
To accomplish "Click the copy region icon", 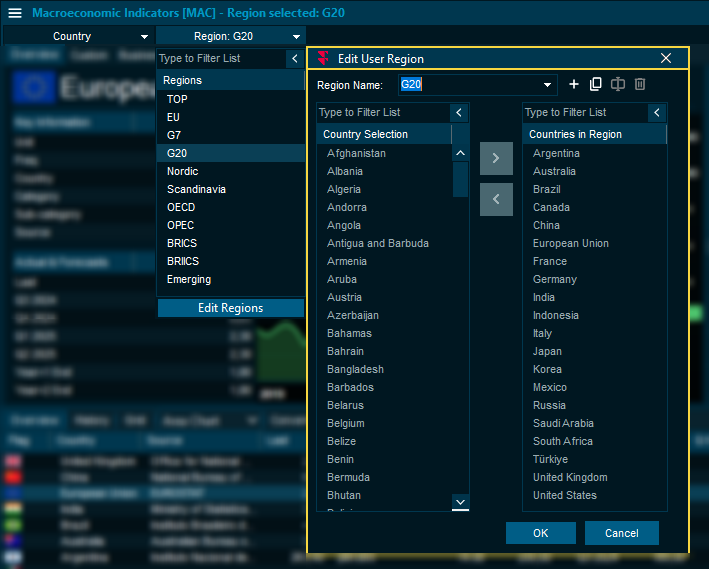I will (x=596, y=85).
